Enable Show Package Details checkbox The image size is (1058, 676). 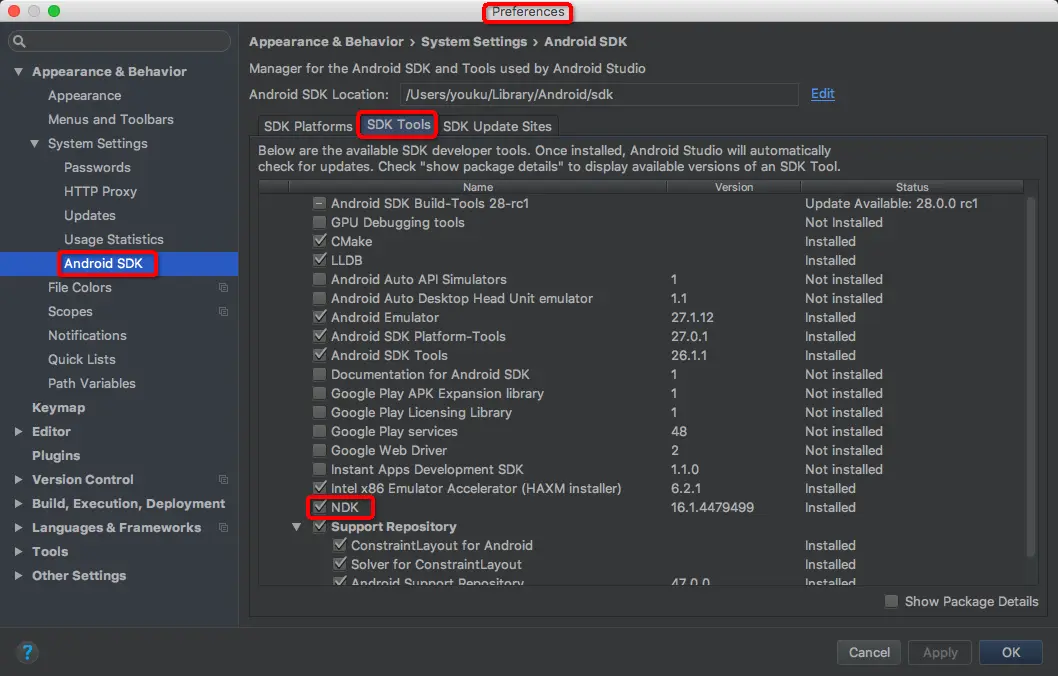tap(891, 601)
